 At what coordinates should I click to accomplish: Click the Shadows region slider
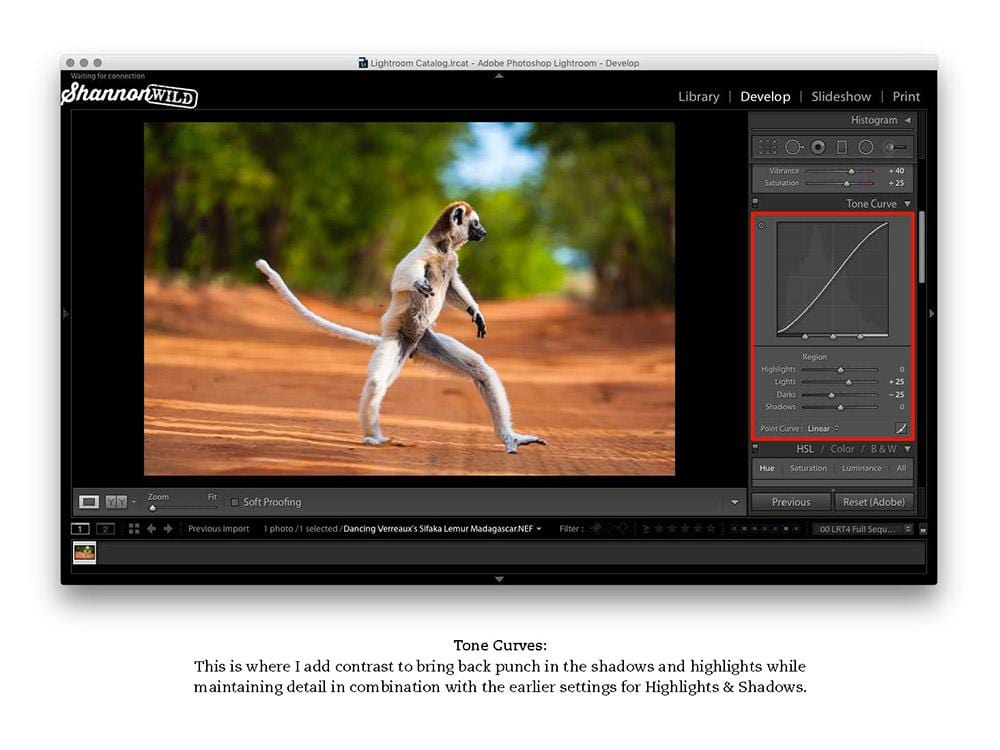coord(839,407)
